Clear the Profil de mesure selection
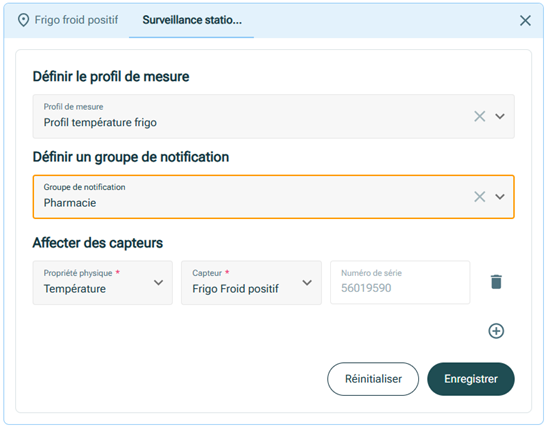The width and height of the screenshot is (548, 429). coord(480,116)
